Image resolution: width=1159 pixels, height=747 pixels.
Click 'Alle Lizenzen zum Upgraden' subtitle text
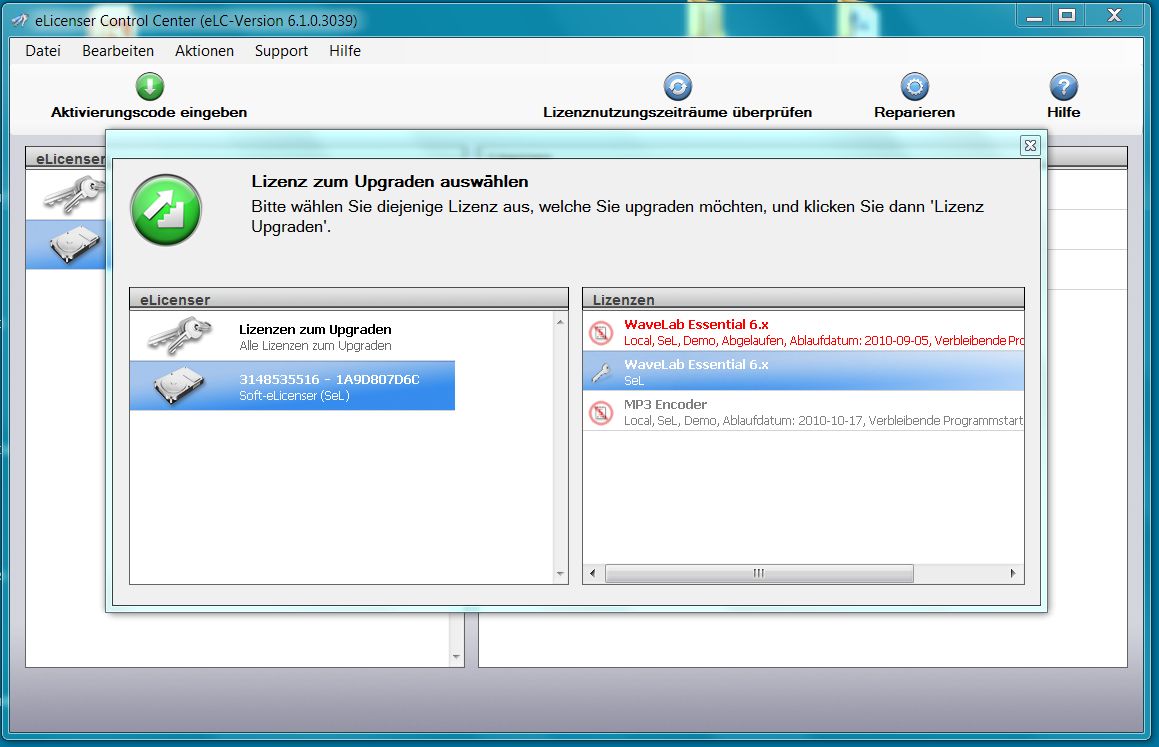pyautogui.click(x=316, y=346)
